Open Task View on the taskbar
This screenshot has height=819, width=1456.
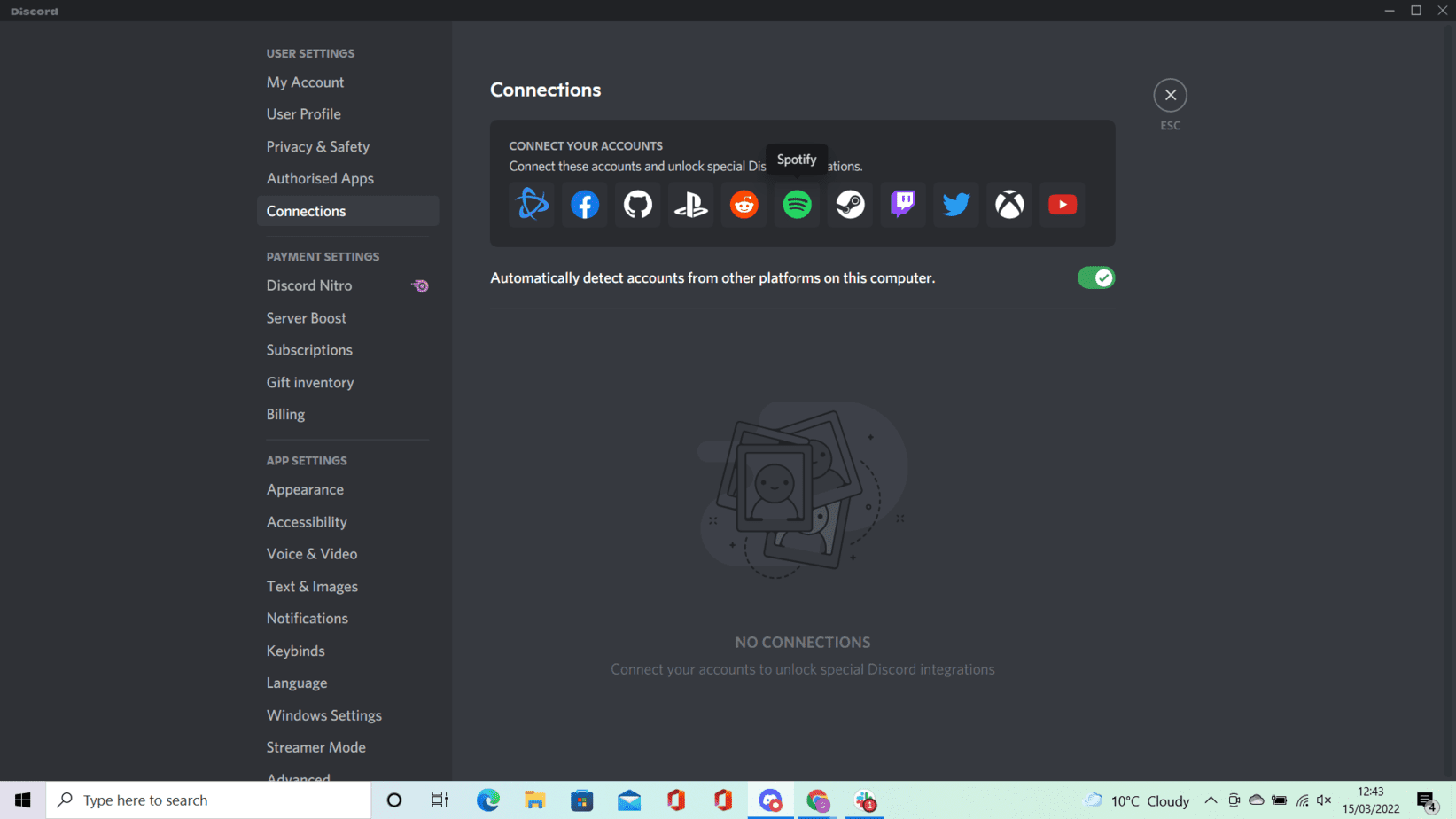tap(440, 800)
